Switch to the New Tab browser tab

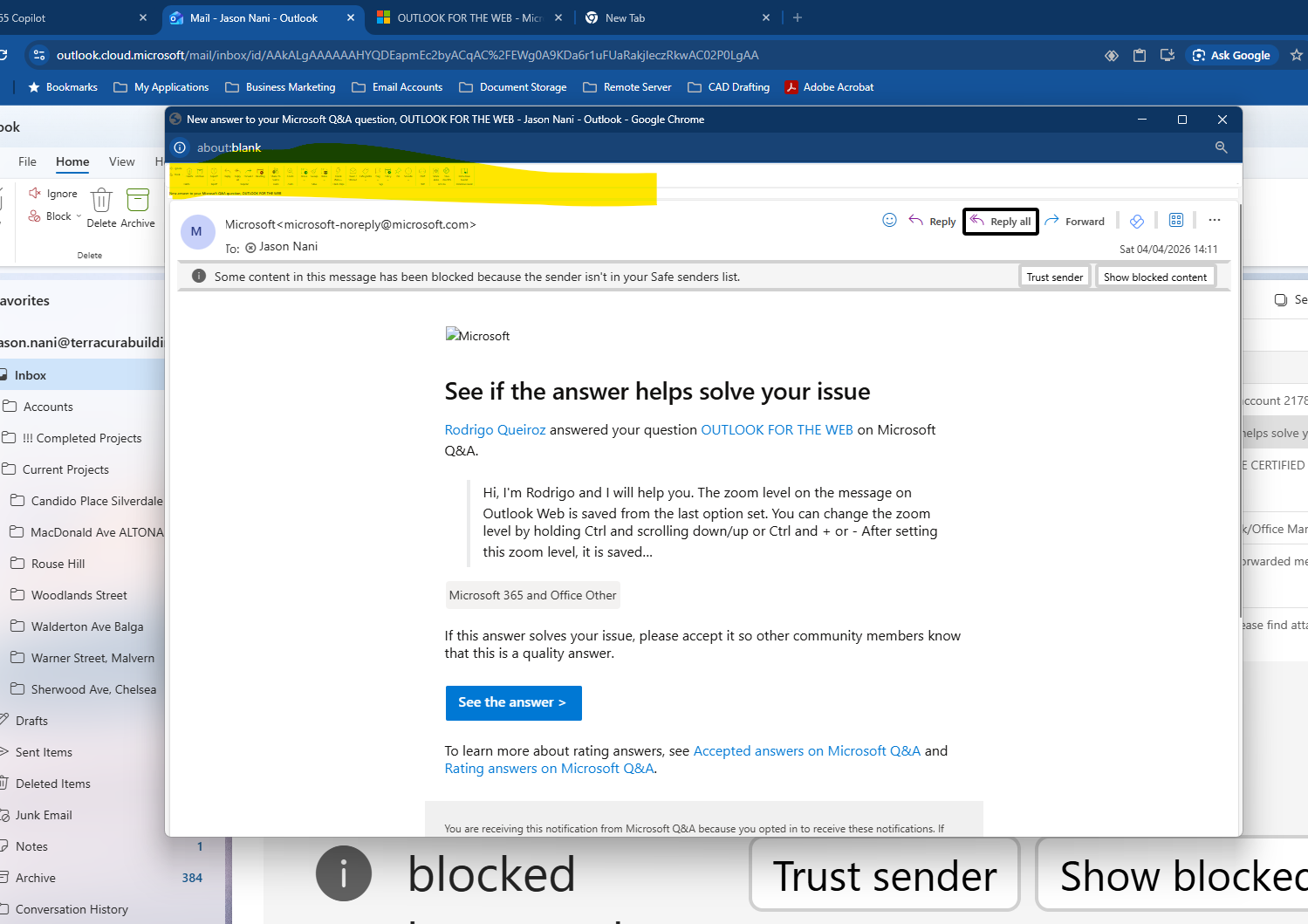(x=676, y=17)
